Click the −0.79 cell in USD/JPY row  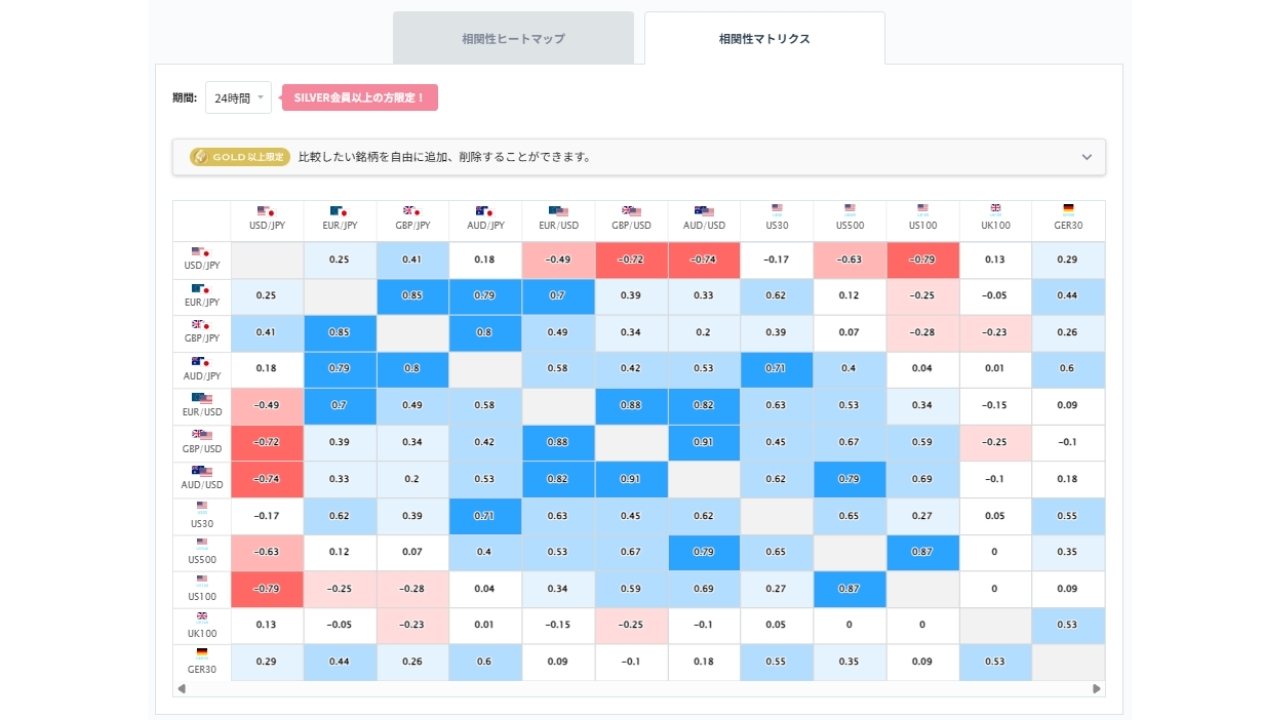click(923, 260)
